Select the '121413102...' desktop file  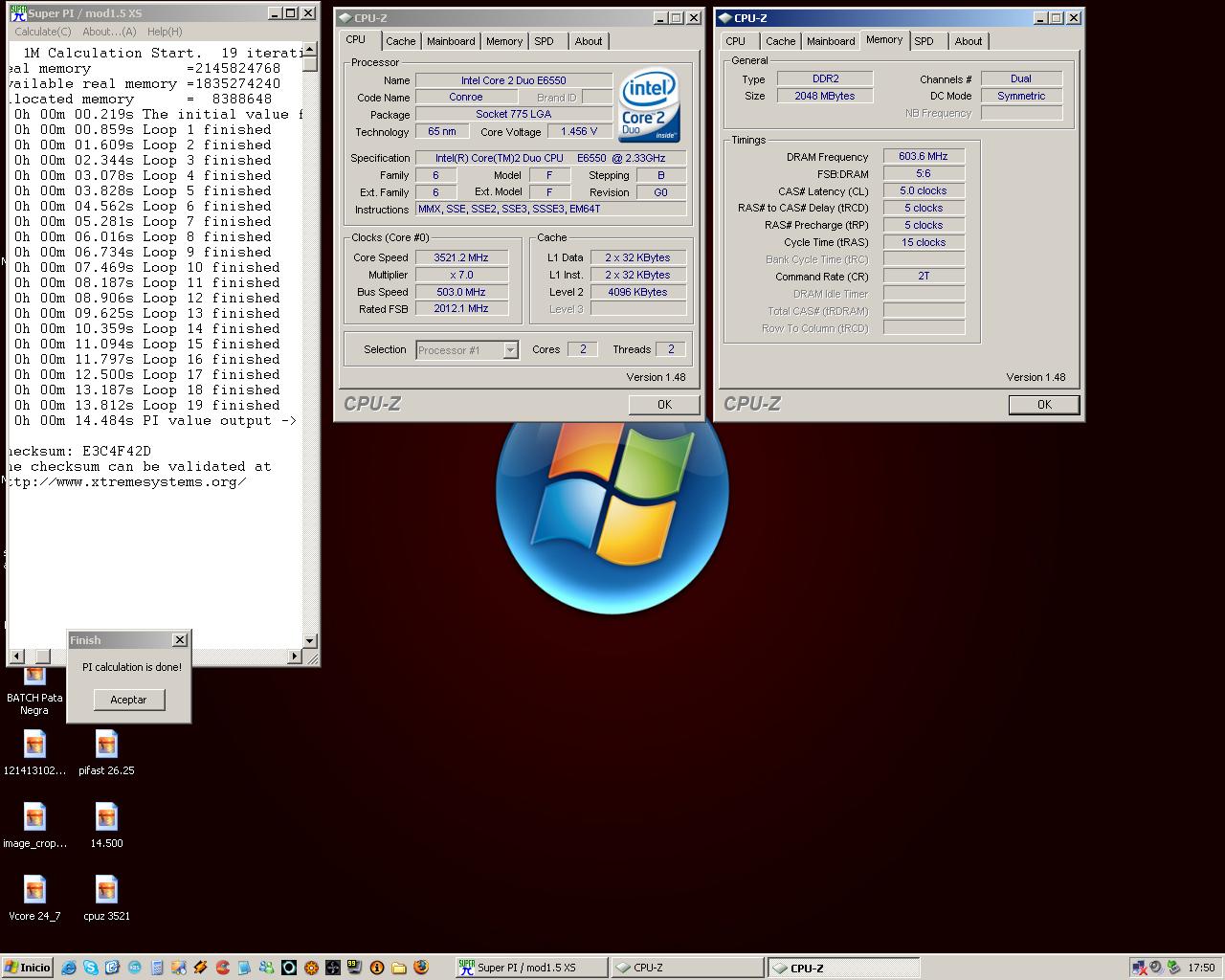pyautogui.click(x=34, y=751)
